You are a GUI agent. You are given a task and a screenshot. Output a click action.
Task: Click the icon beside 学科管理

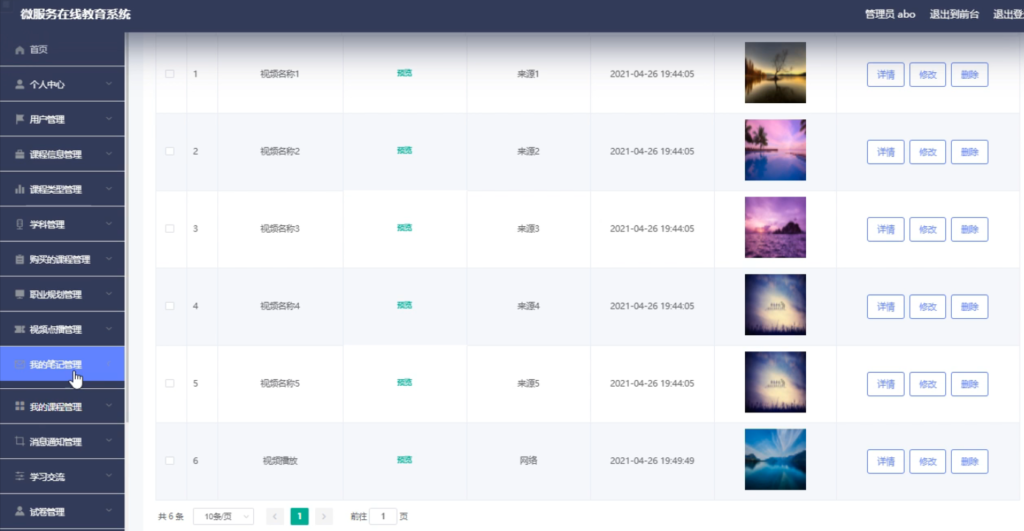pyautogui.click(x=20, y=224)
